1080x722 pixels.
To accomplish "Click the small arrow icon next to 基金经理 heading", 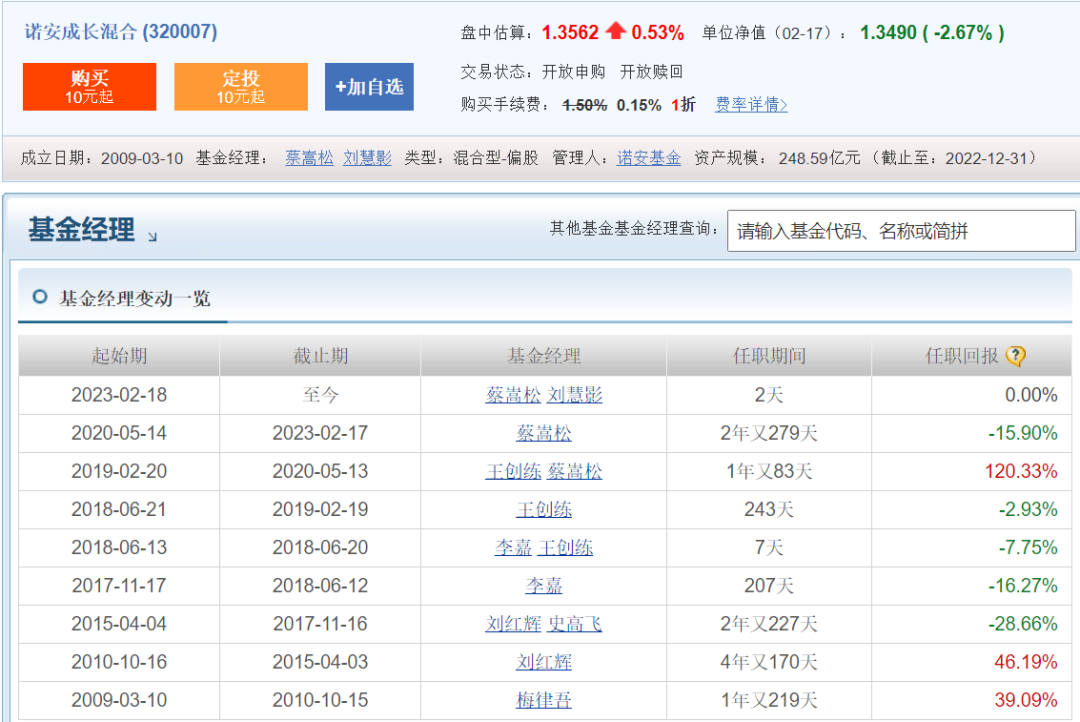I will (152, 237).
